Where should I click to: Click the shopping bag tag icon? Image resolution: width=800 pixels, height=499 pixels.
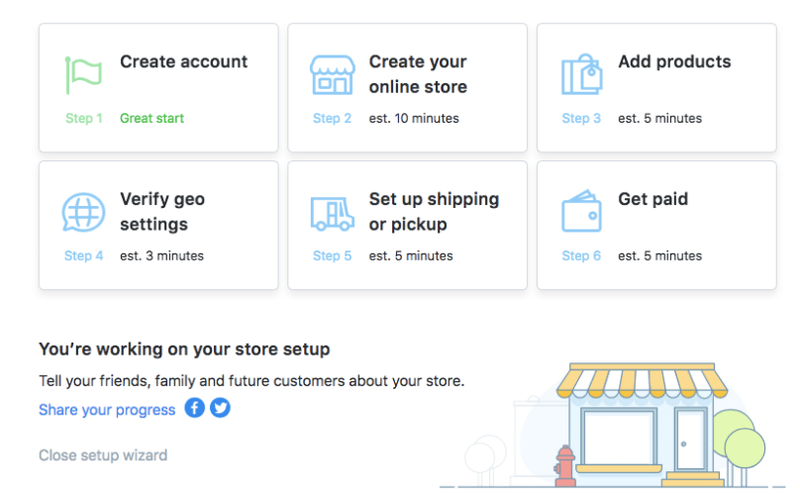coord(582,74)
